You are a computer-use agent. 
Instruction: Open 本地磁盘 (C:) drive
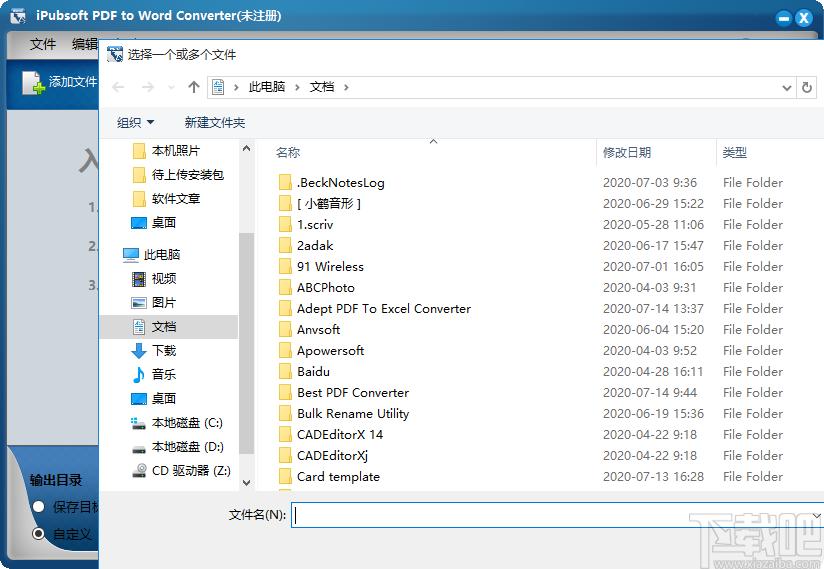pyautogui.click(x=177, y=423)
